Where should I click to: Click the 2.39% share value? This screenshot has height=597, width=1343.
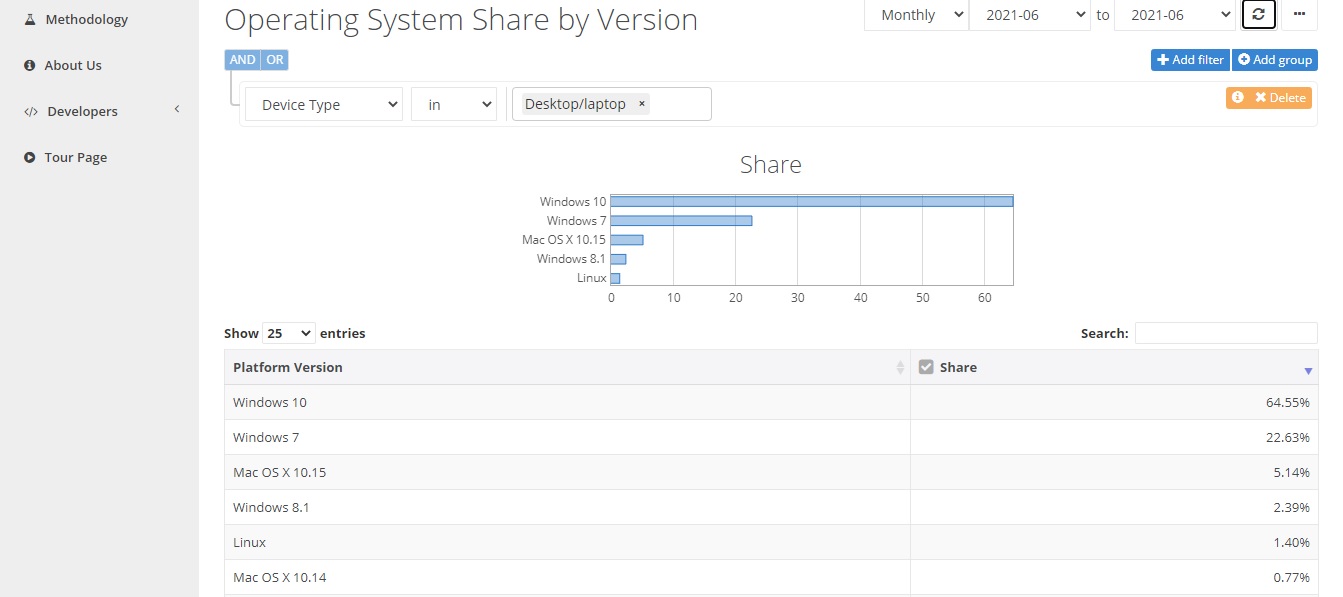(x=1292, y=507)
